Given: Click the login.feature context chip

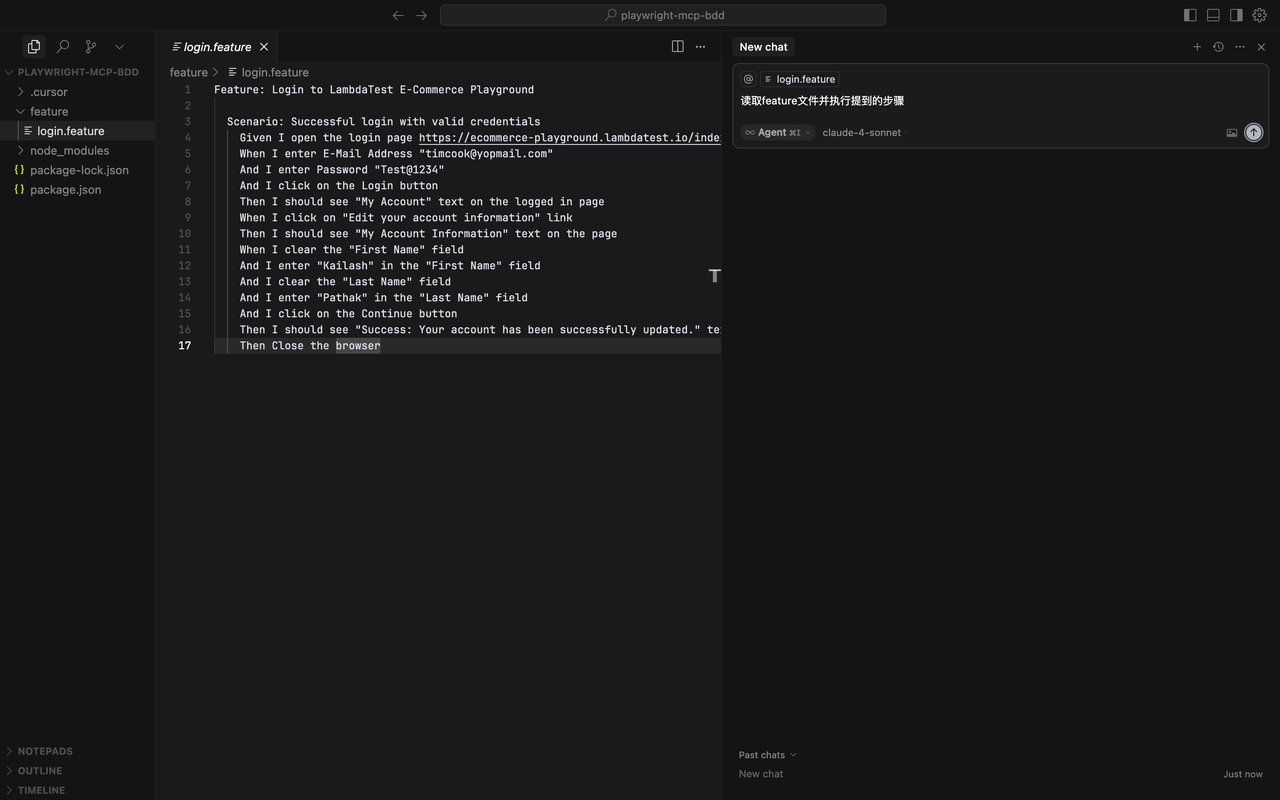Looking at the screenshot, I should 799,79.
